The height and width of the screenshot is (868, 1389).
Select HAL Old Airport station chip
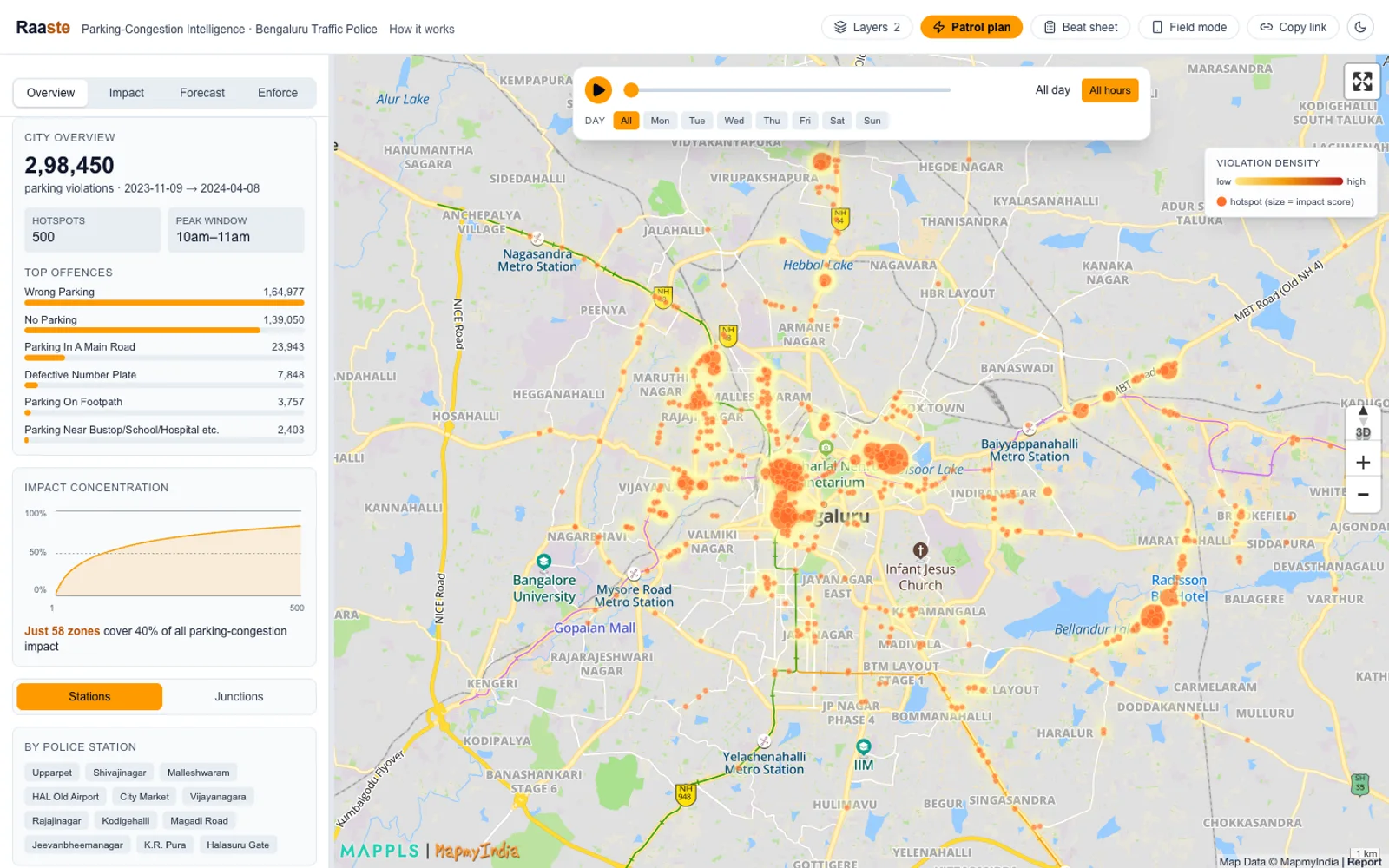[x=65, y=797]
